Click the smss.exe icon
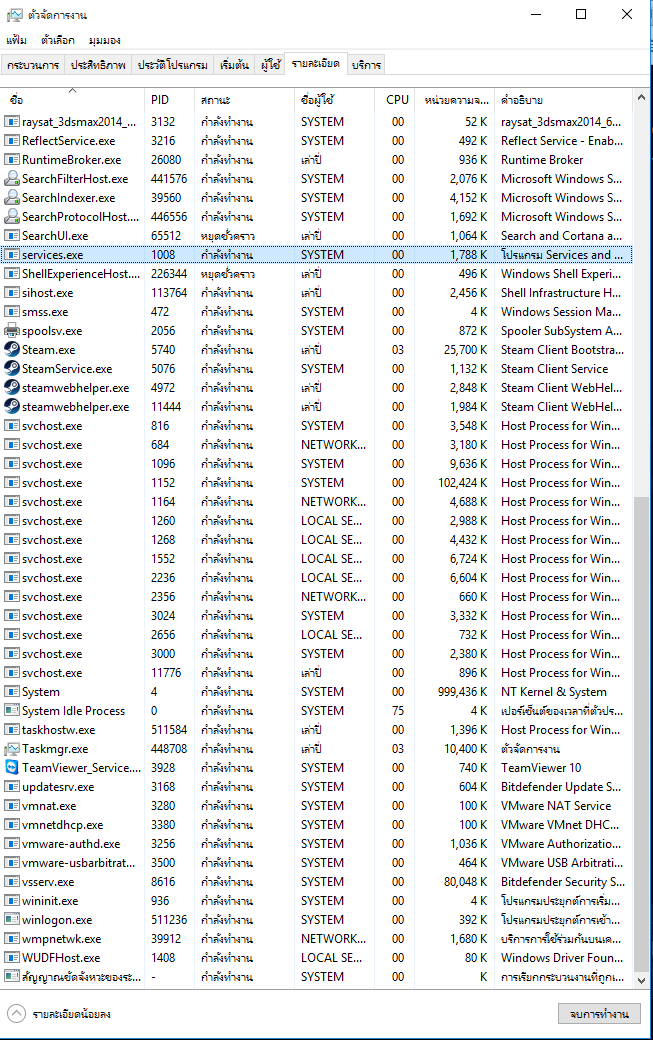Viewport: 653px width, 1040px height. click(12, 312)
